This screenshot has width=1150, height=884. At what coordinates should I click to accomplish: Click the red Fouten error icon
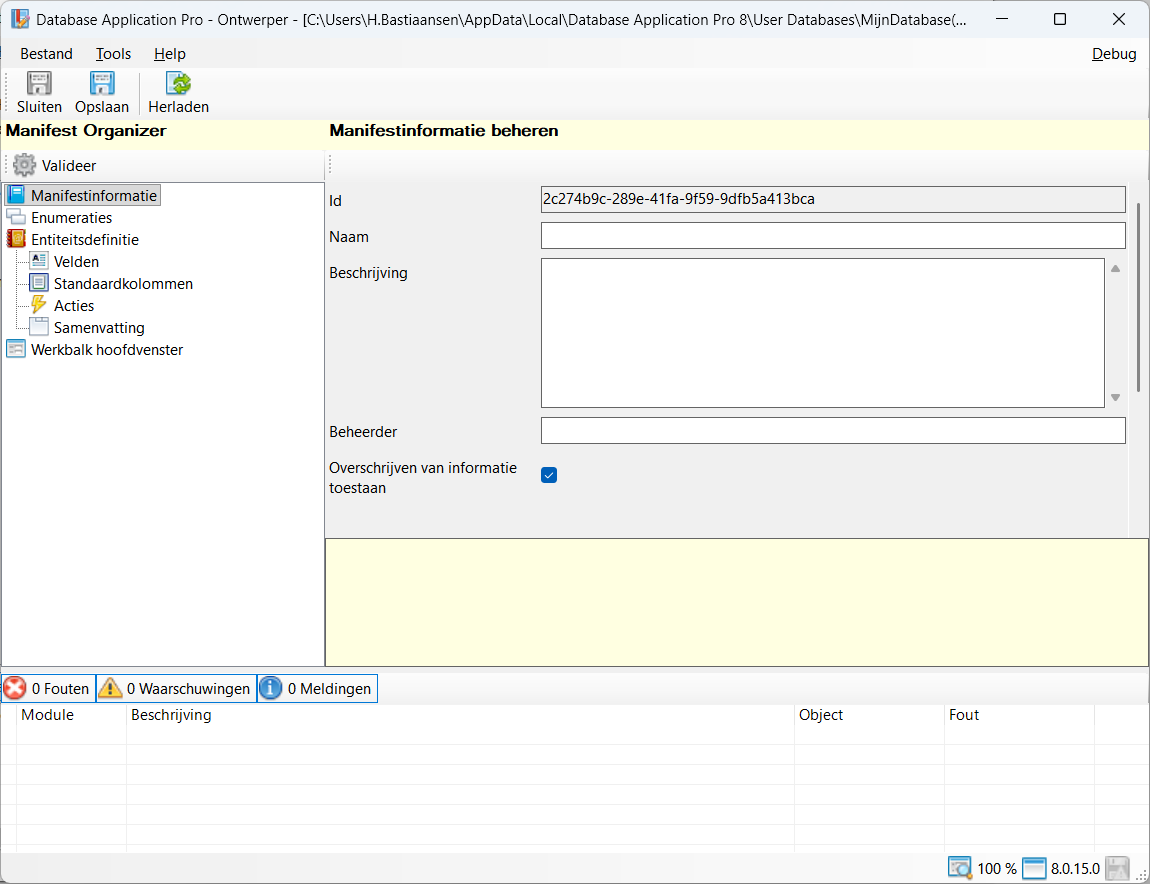(15, 688)
